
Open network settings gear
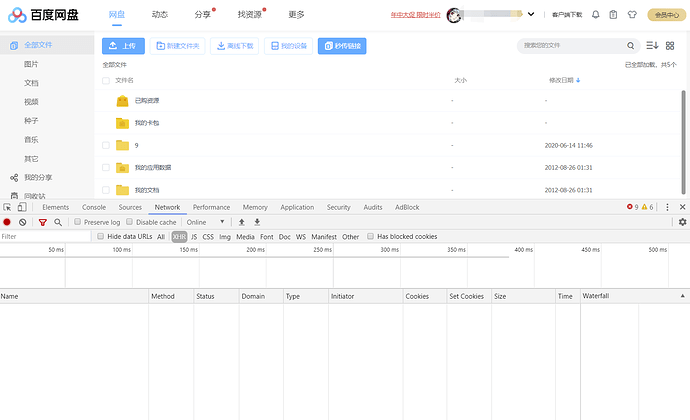coord(683,222)
